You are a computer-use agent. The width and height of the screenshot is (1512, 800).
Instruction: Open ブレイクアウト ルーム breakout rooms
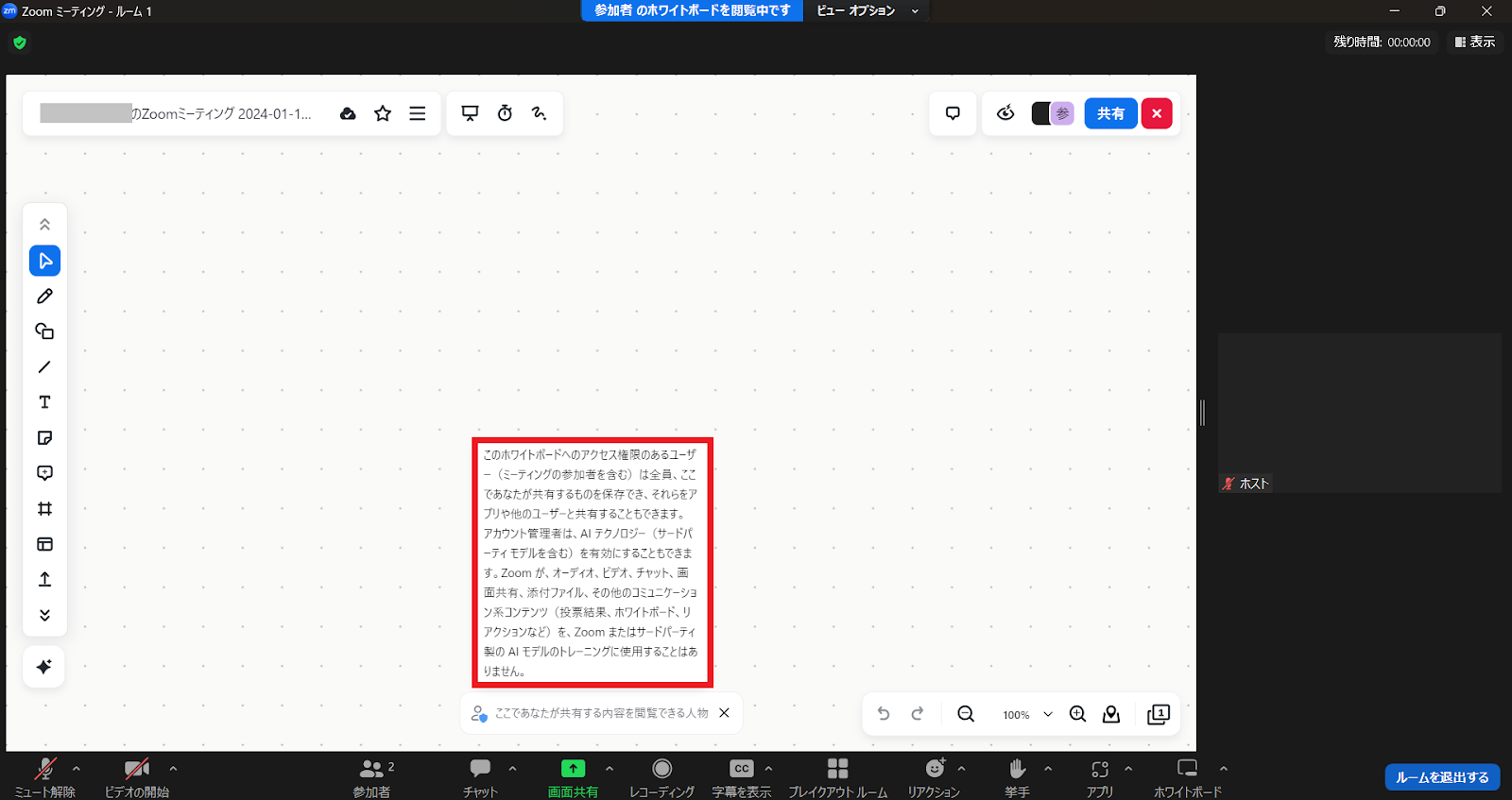point(838,777)
